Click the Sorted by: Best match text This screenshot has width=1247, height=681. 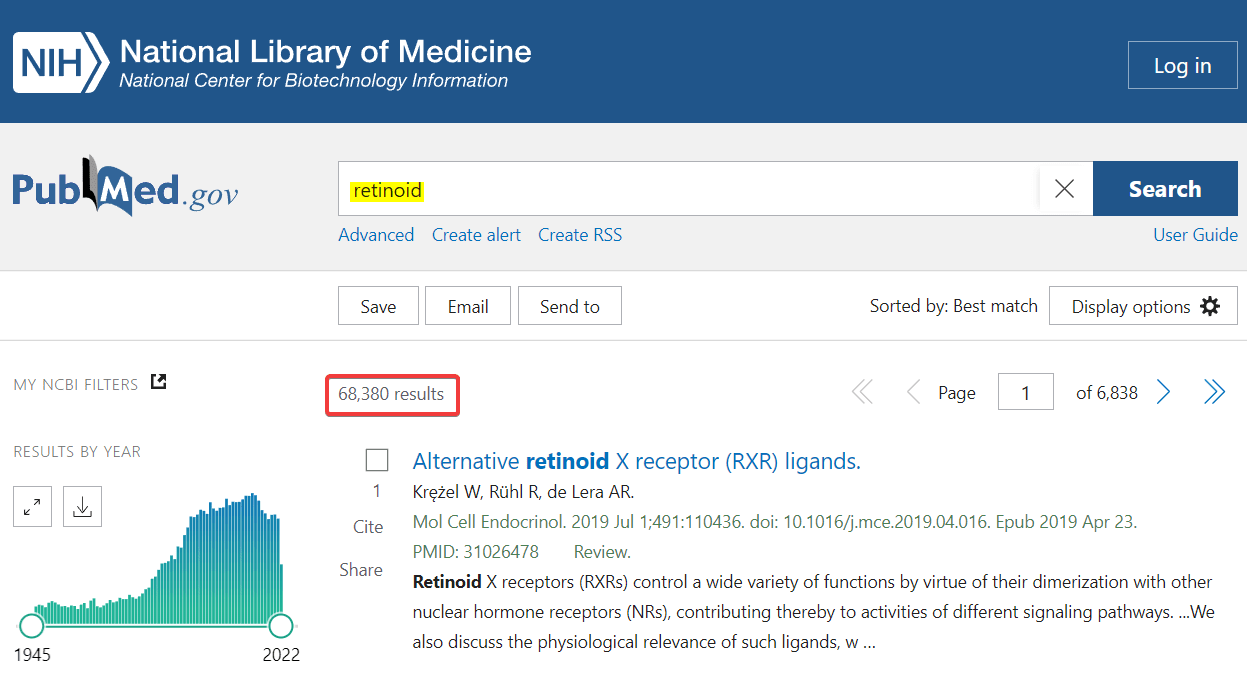coord(954,306)
